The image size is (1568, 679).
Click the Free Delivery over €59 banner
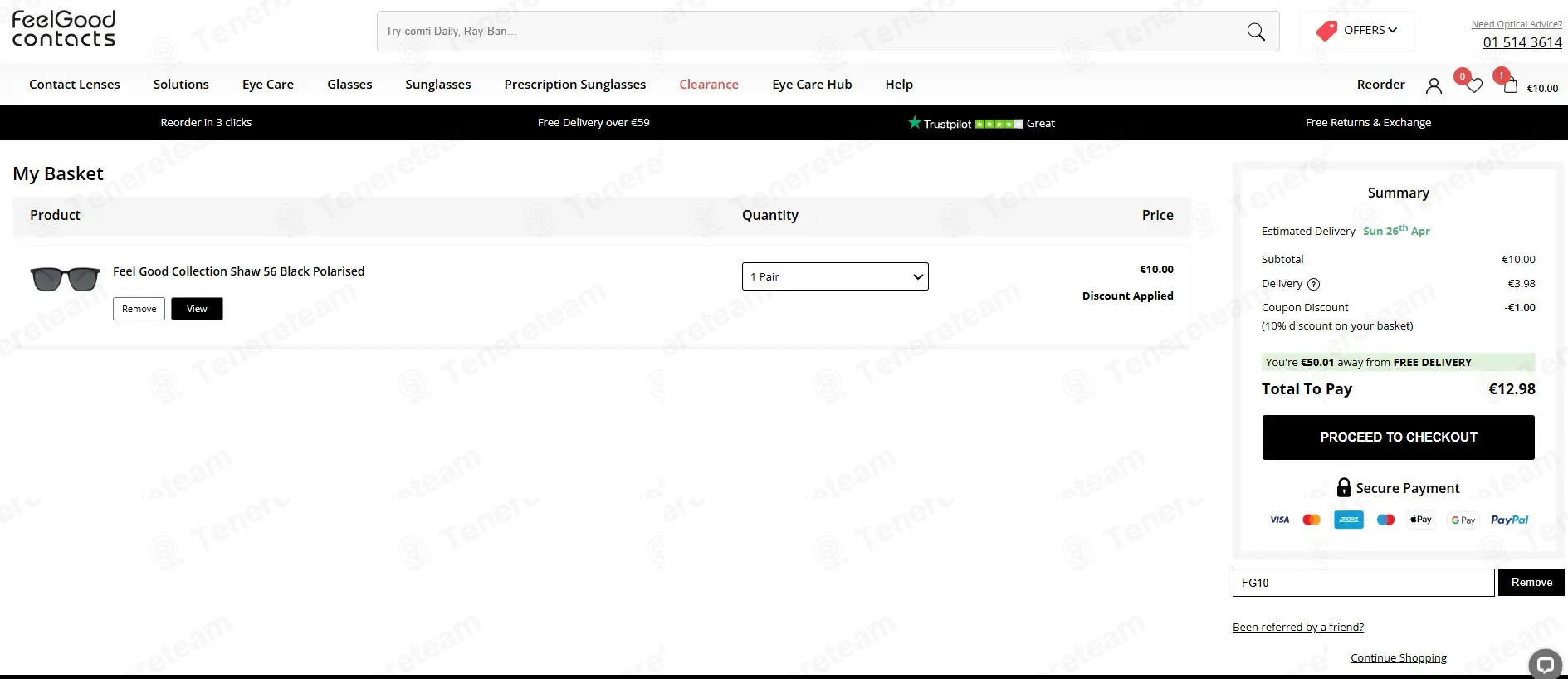click(x=593, y=123)
